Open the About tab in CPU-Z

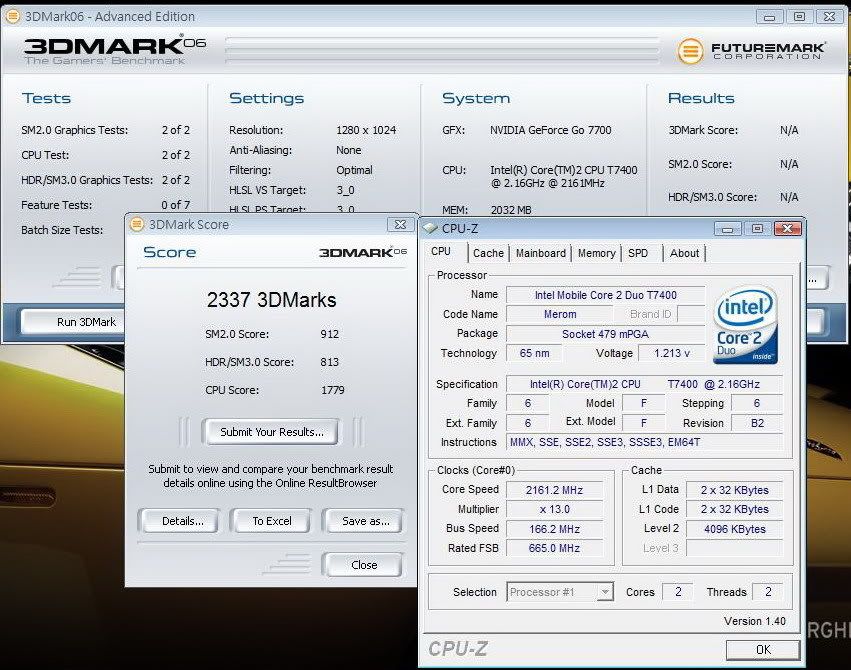684,253
